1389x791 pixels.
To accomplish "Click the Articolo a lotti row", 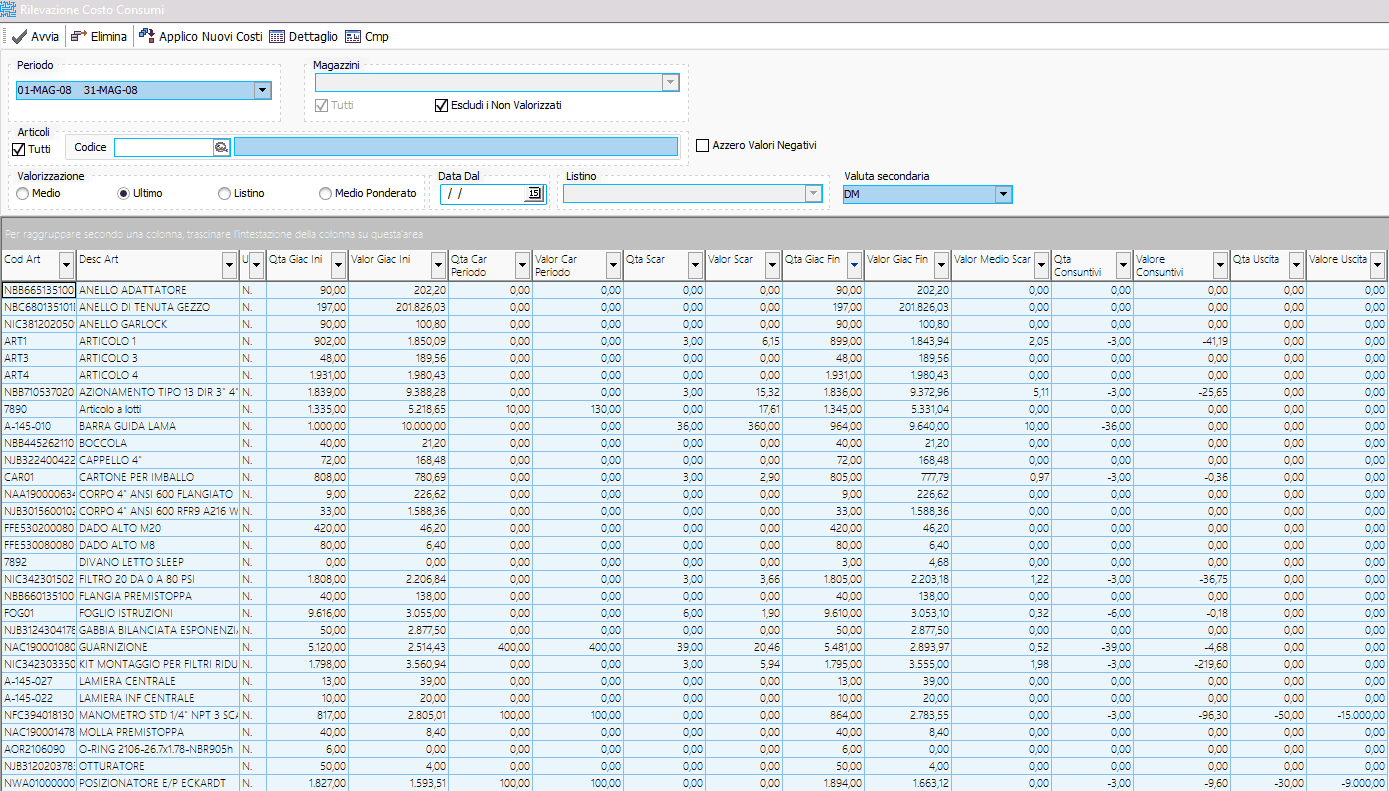I will pyautogui.click(x=694, y=409).
